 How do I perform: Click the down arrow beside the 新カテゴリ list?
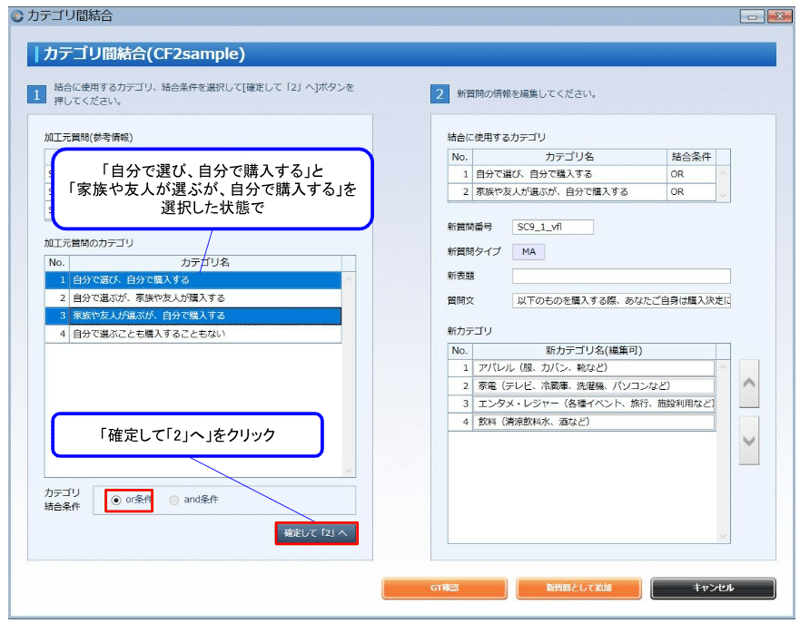(746, 439)
